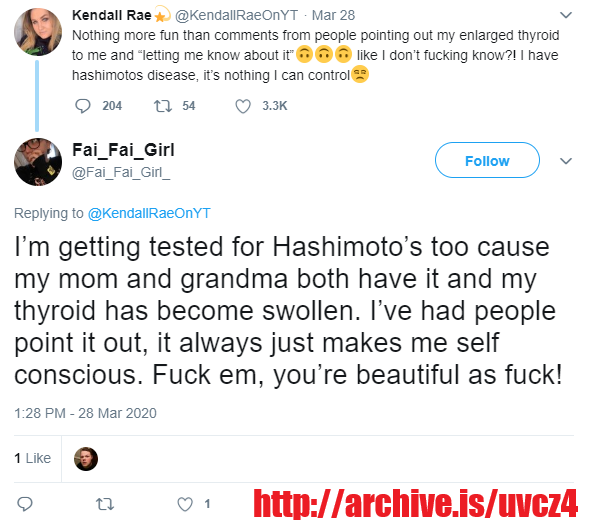Open @Fai_Fai_Girl_ handle

click(121, 173)
